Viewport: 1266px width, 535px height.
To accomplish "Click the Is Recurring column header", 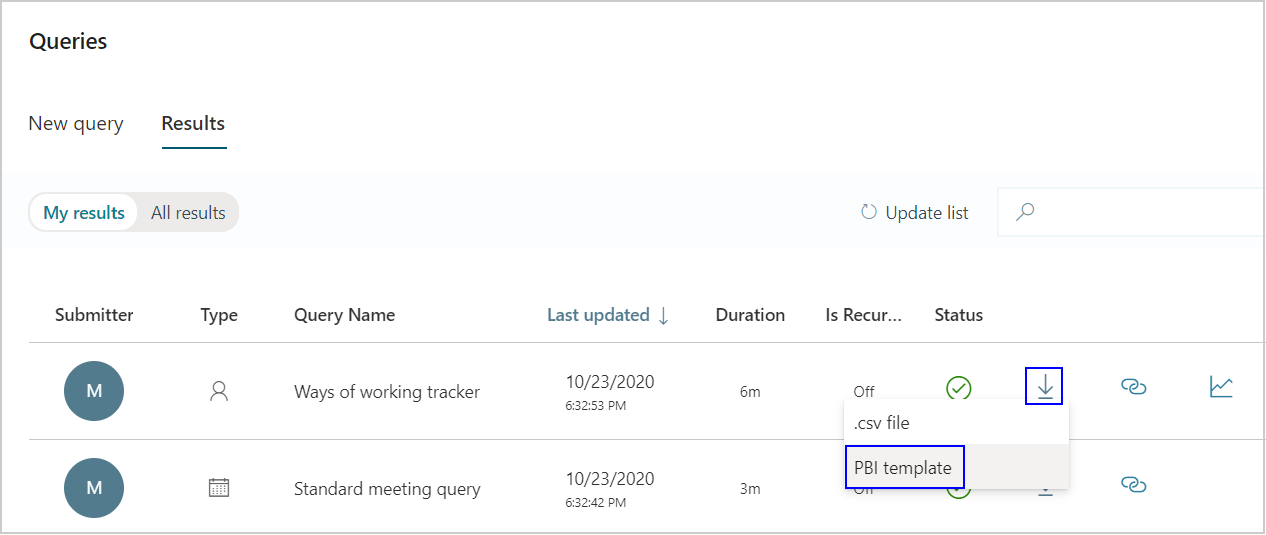I will point(864,315).
